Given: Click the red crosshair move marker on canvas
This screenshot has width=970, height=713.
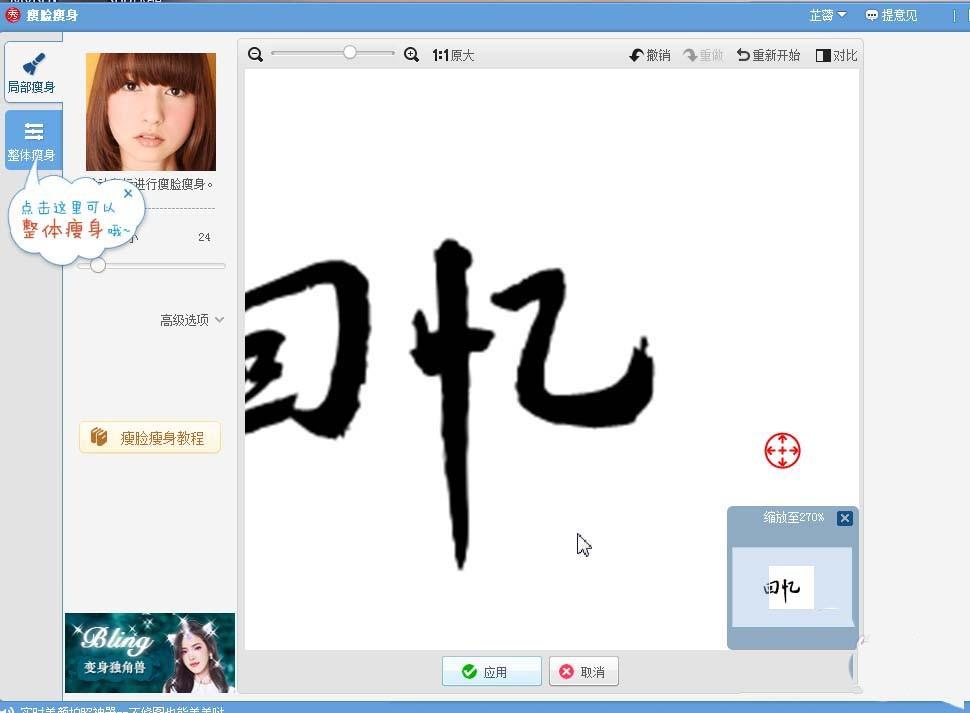Looking at the screenshot, I should [782, 451].
